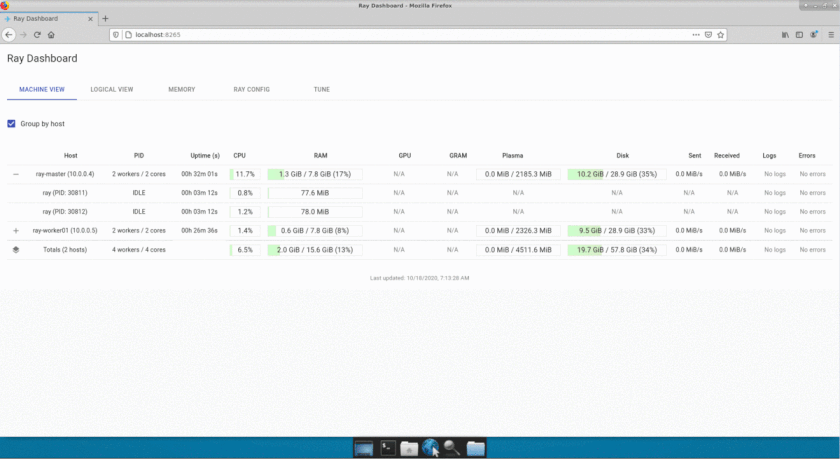Open the blue folder in taskbar
Viewport: 840px width, 459px height.
click(x=475, y=448)
